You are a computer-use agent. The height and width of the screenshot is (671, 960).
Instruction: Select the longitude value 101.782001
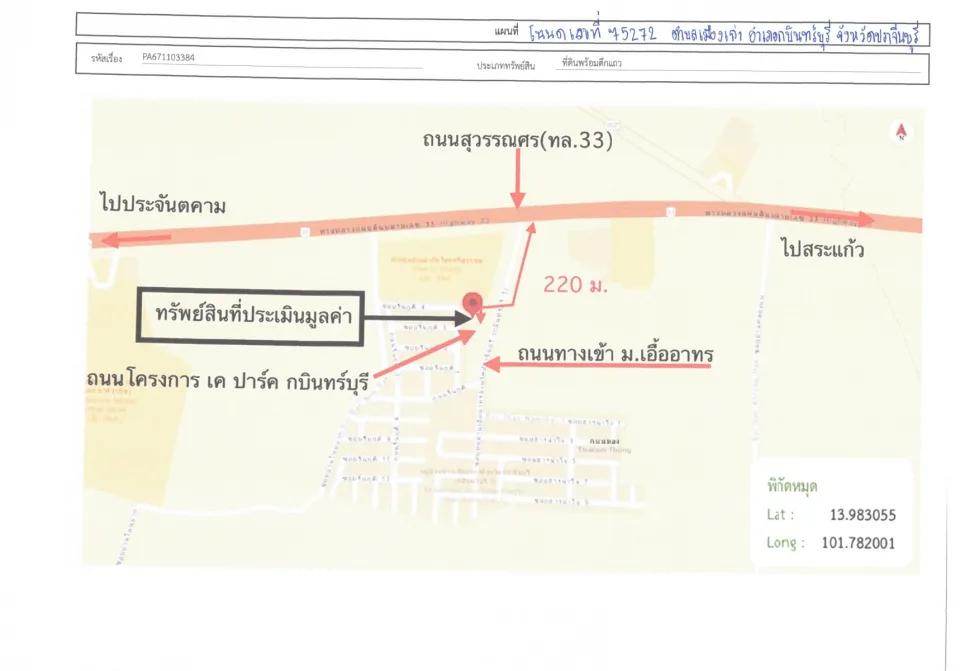tap(858, 543)
